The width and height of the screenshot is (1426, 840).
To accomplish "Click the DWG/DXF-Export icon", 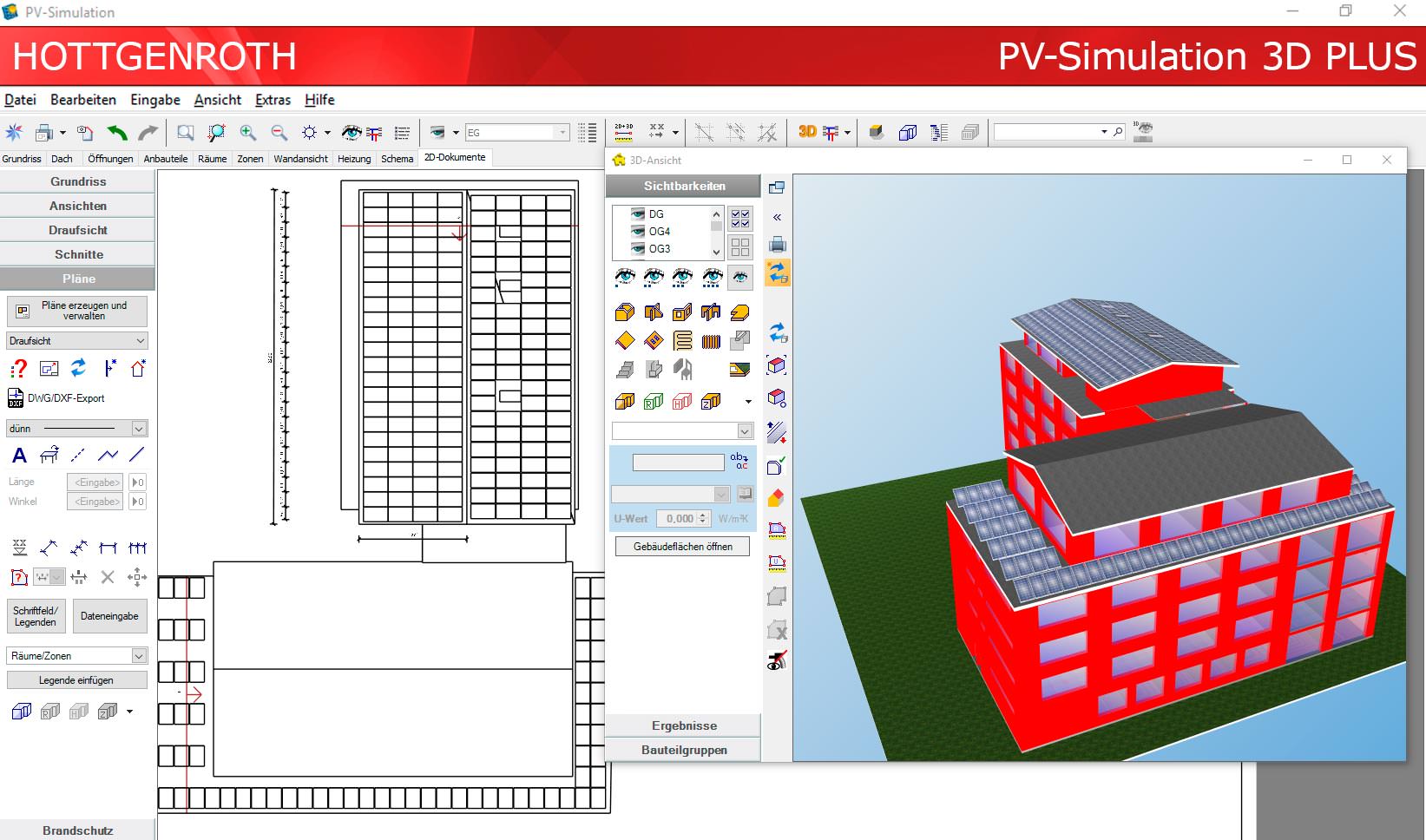I will 16,398.
